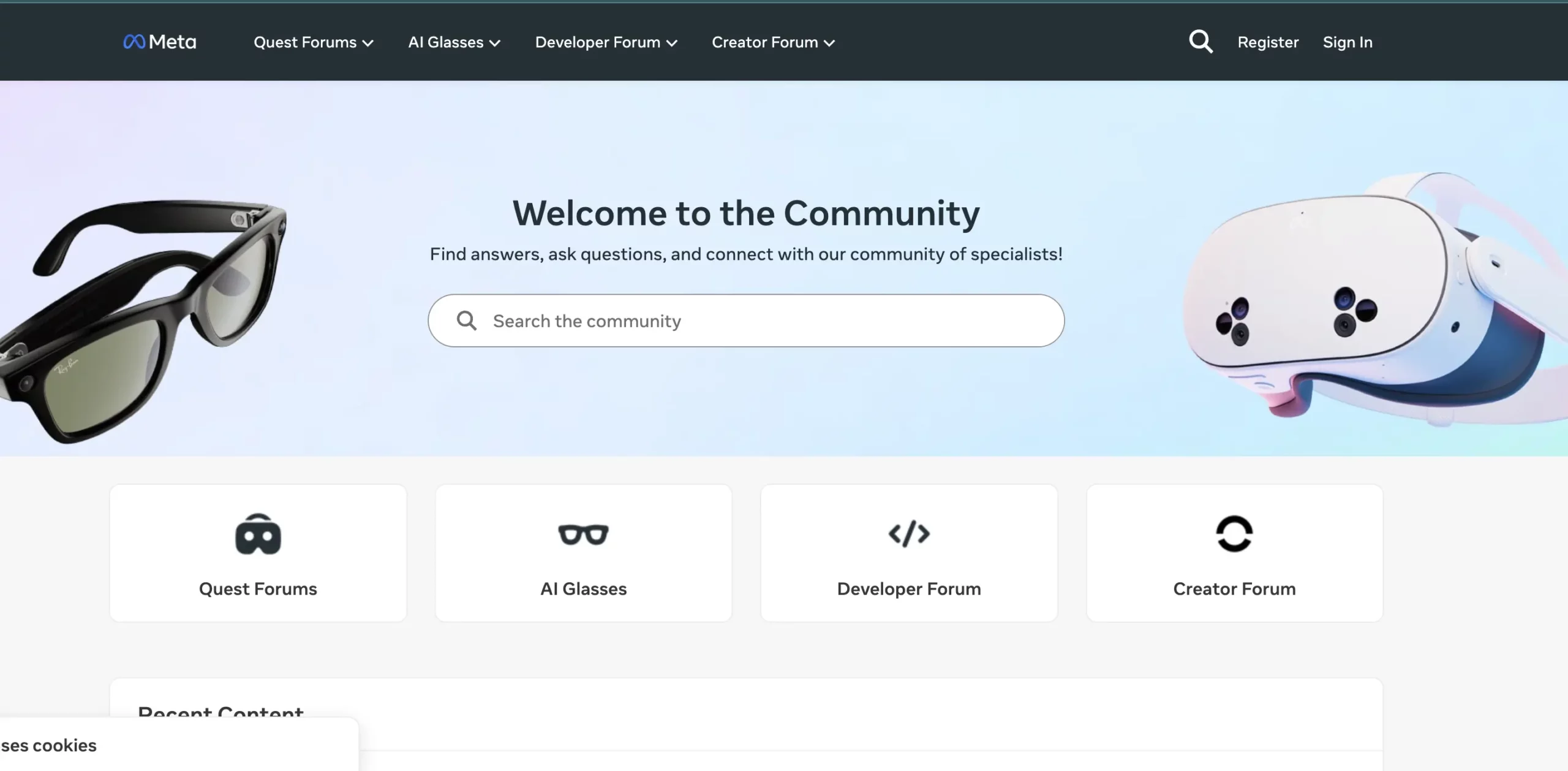The height and width of the screenshot is (771, 1568).
Task: Open the AI Glasses nav menu
Action: [454, 42]
